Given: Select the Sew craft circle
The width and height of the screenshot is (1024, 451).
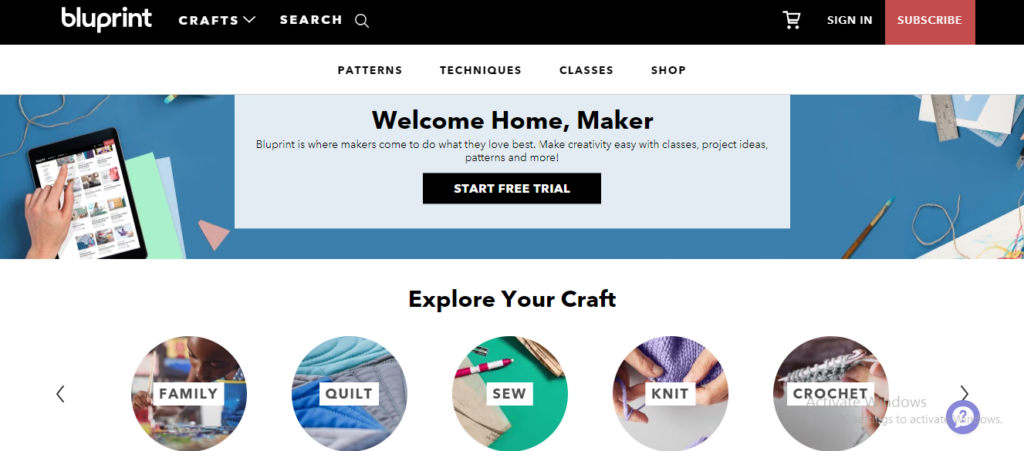Looking at the screenshot, I should (510, 394).
